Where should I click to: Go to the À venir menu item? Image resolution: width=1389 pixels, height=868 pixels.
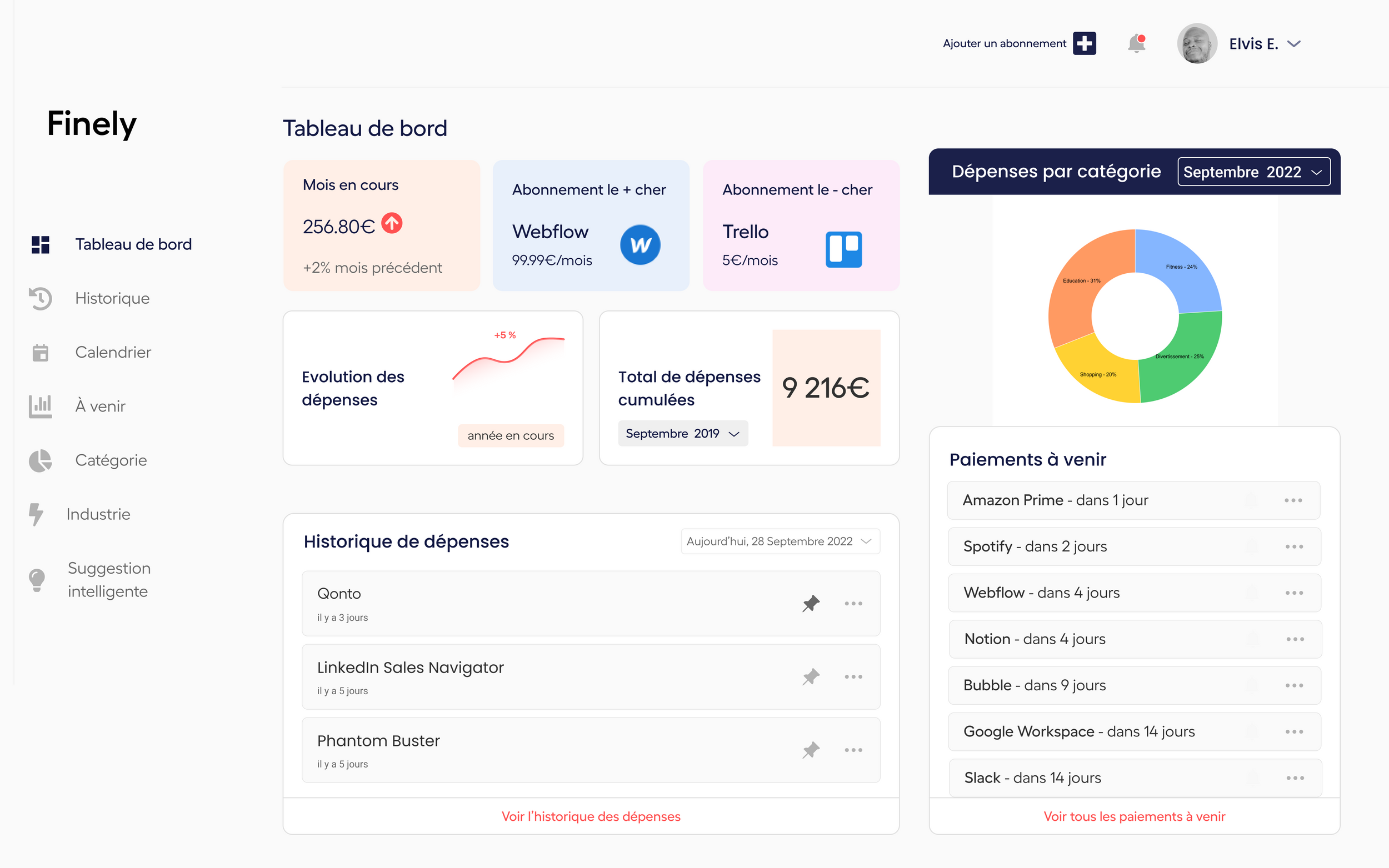click(x=100, y=407)
